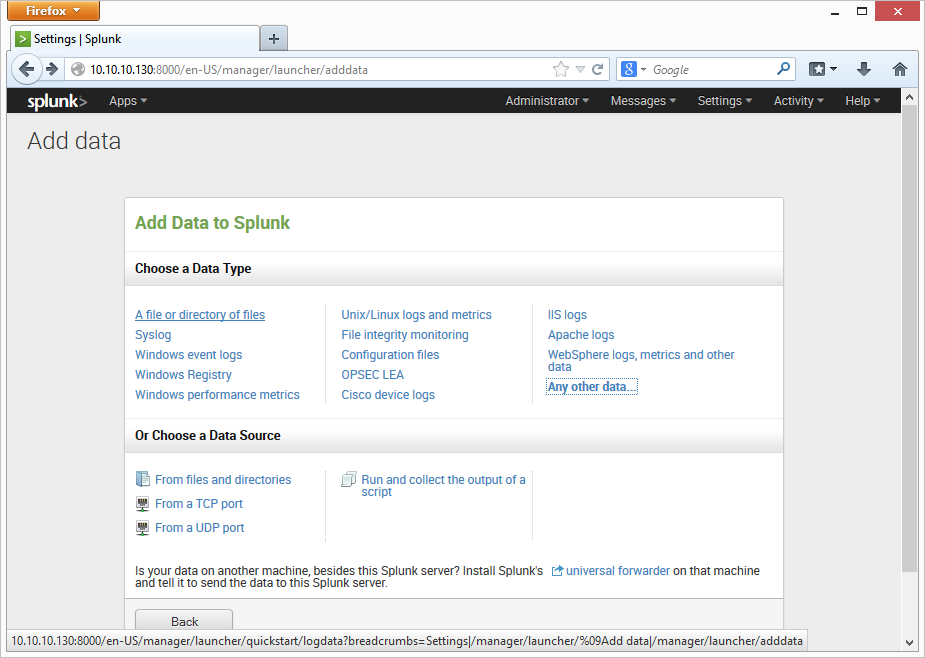The height and width of the screenshot is (658, 925).
Task: Select the Settings | Splunk tab
Action: (x=135, y=39)
